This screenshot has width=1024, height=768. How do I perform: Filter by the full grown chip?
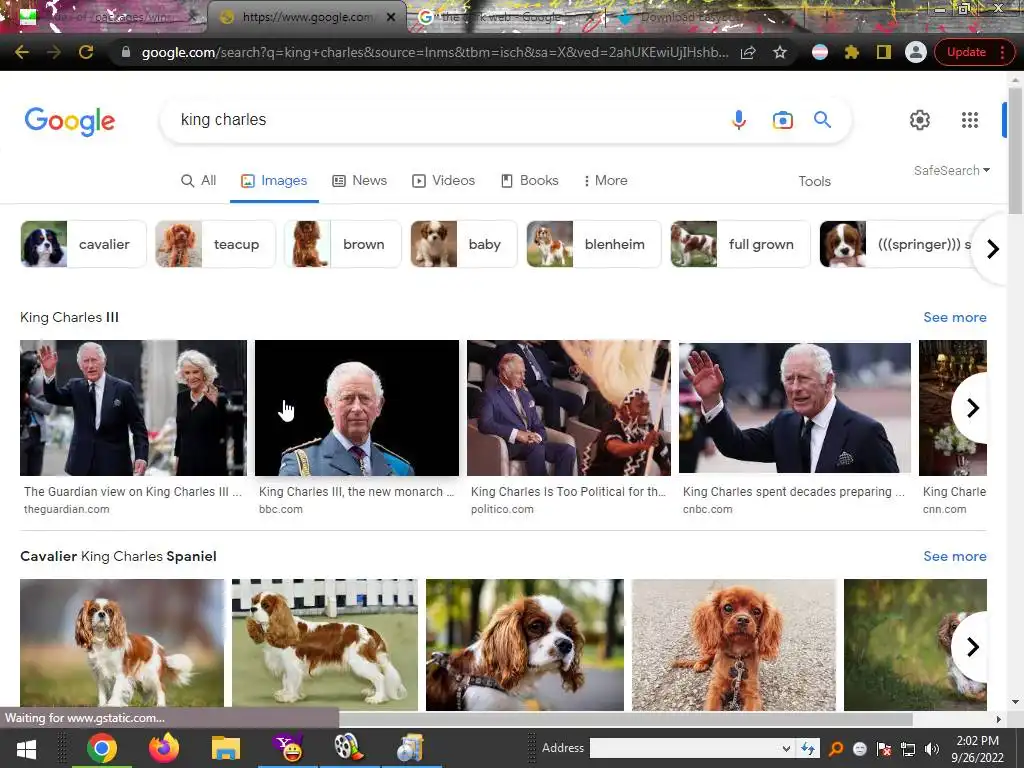(740, 244)
